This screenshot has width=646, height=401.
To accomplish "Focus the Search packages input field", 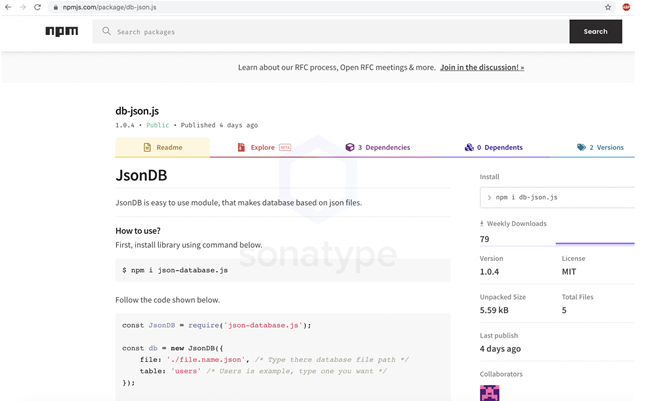I will tap(340, 31).
